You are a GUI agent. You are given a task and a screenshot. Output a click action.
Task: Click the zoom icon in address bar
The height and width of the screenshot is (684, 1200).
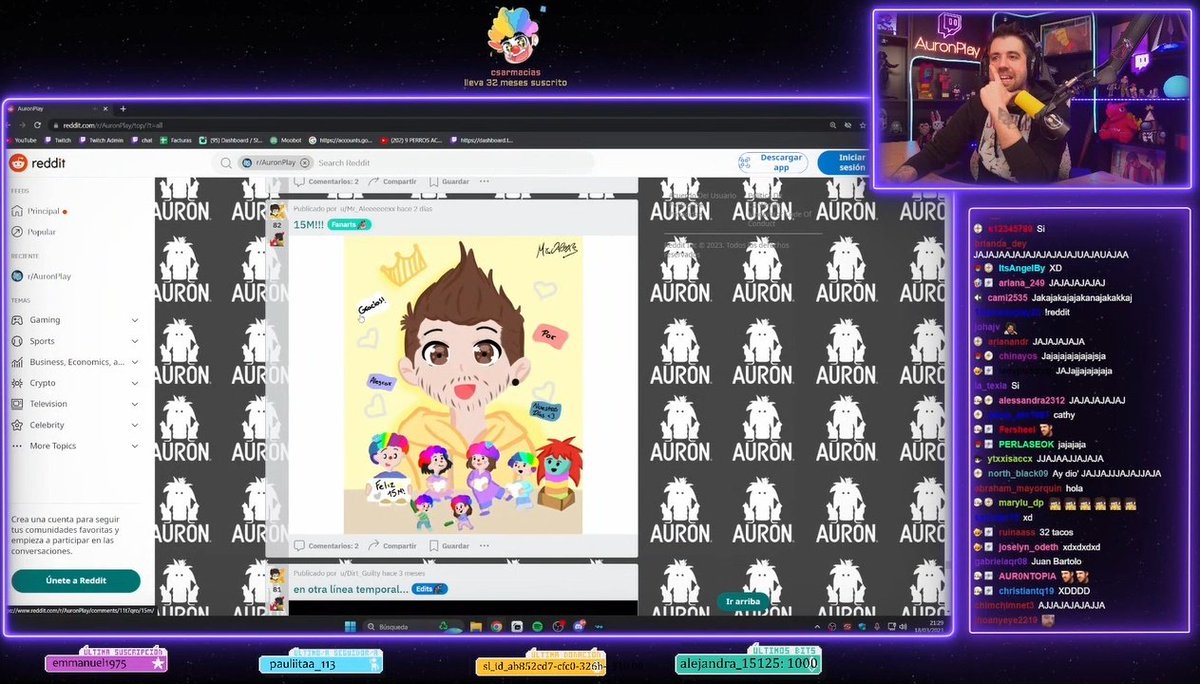pyautogui.click(x=833, y=125)
